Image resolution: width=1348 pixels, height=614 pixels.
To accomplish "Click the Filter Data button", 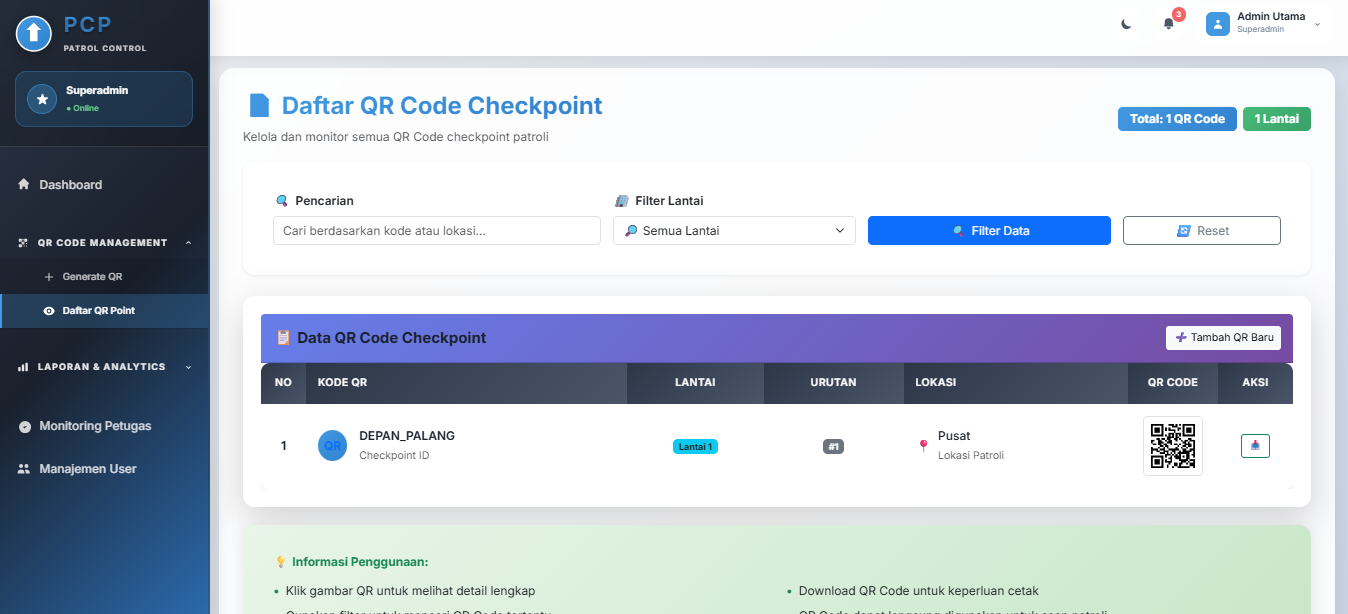I will point(989,231).
